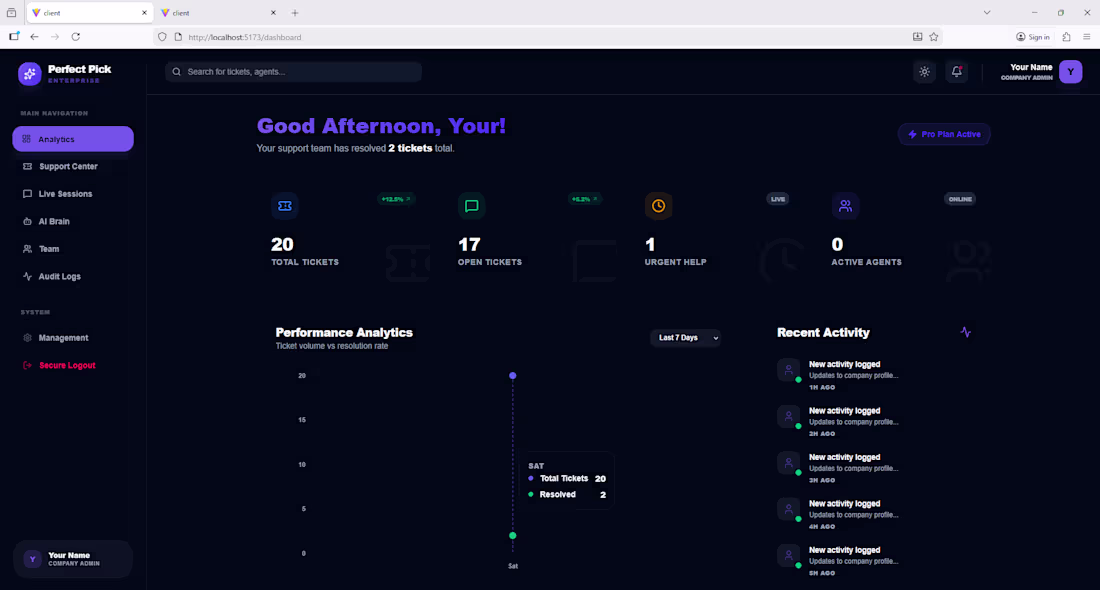The image size is (1100, 590).
Task: Click the browser back arrow
Action: (34, 36)
